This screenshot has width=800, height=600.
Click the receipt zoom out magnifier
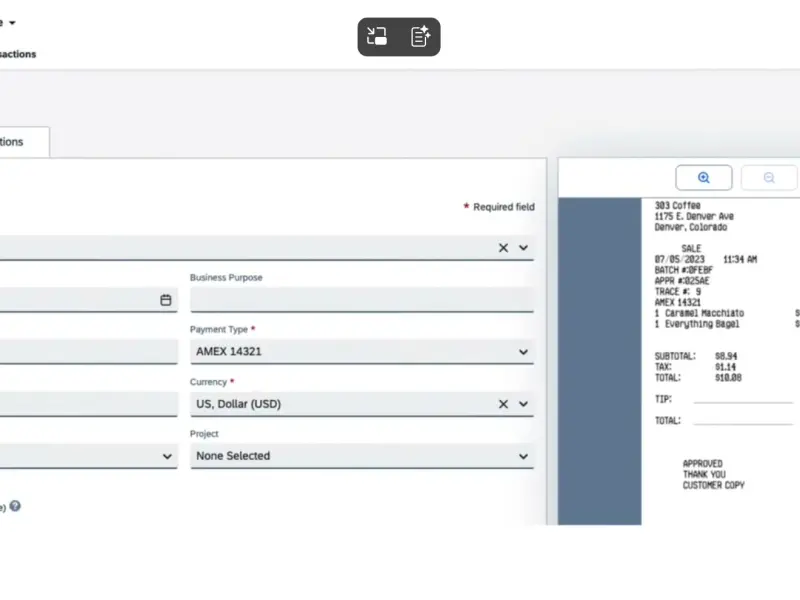tap(768, 178)
